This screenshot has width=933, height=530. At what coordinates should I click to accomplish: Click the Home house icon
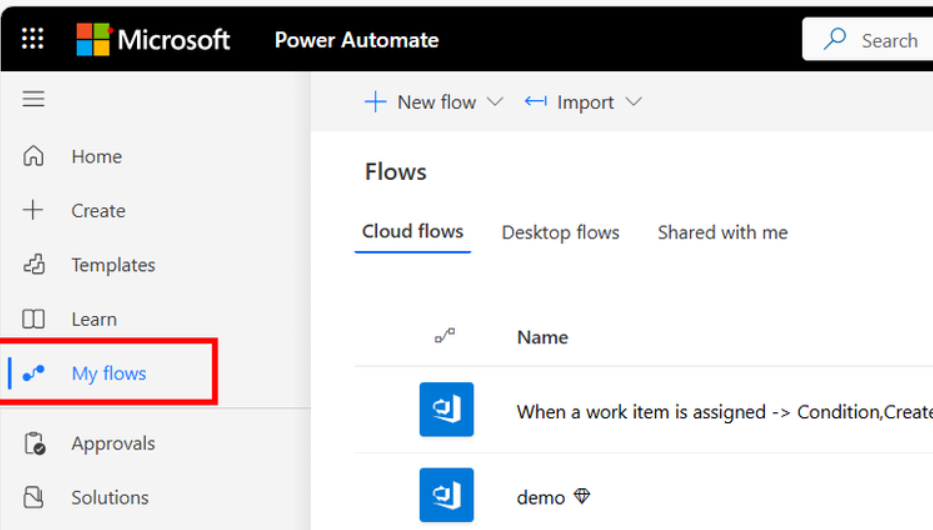[x=33, y=156]
